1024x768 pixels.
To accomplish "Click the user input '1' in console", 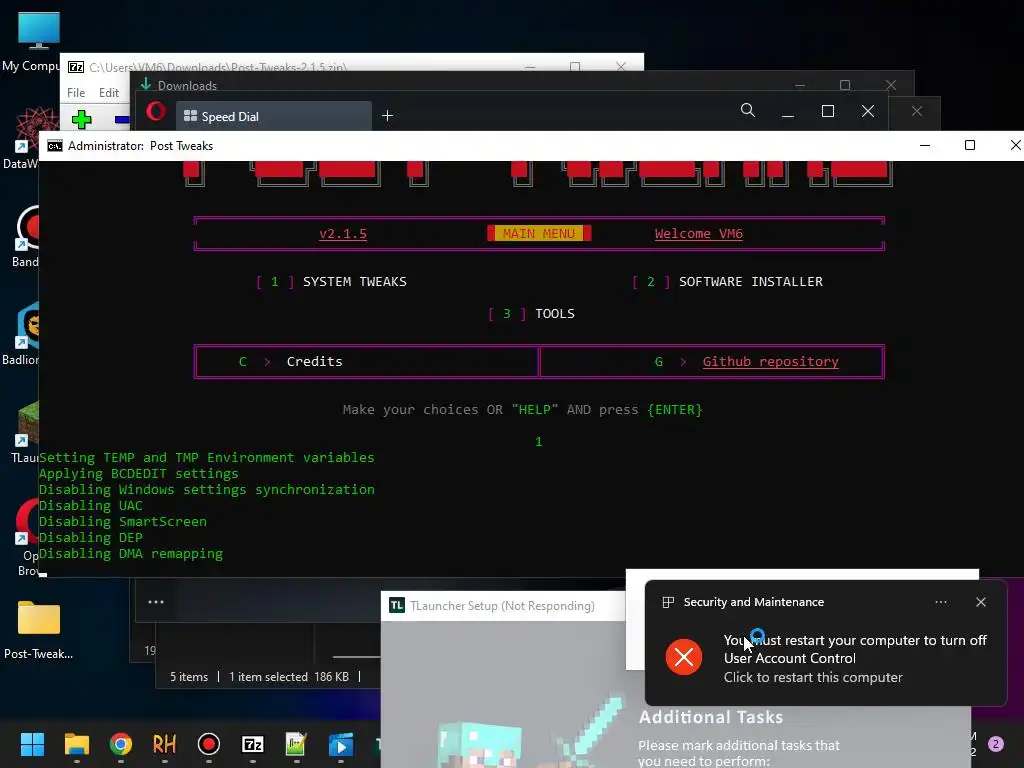I will click(539, 442).
